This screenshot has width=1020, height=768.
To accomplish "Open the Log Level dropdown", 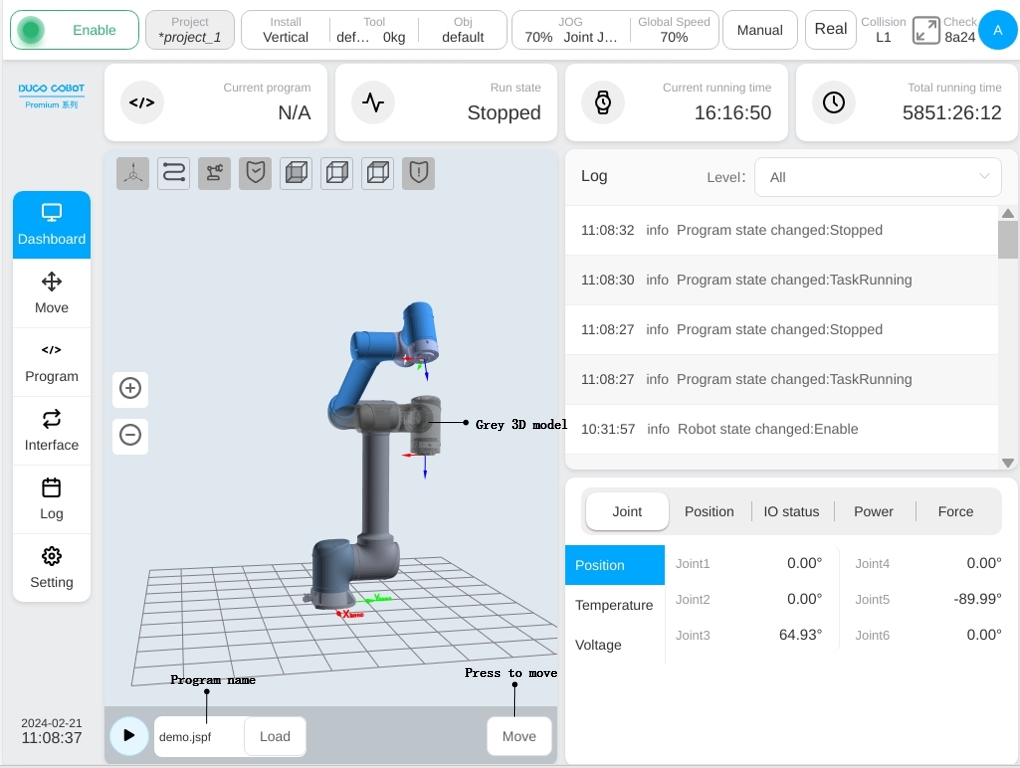I will (878, 177).
